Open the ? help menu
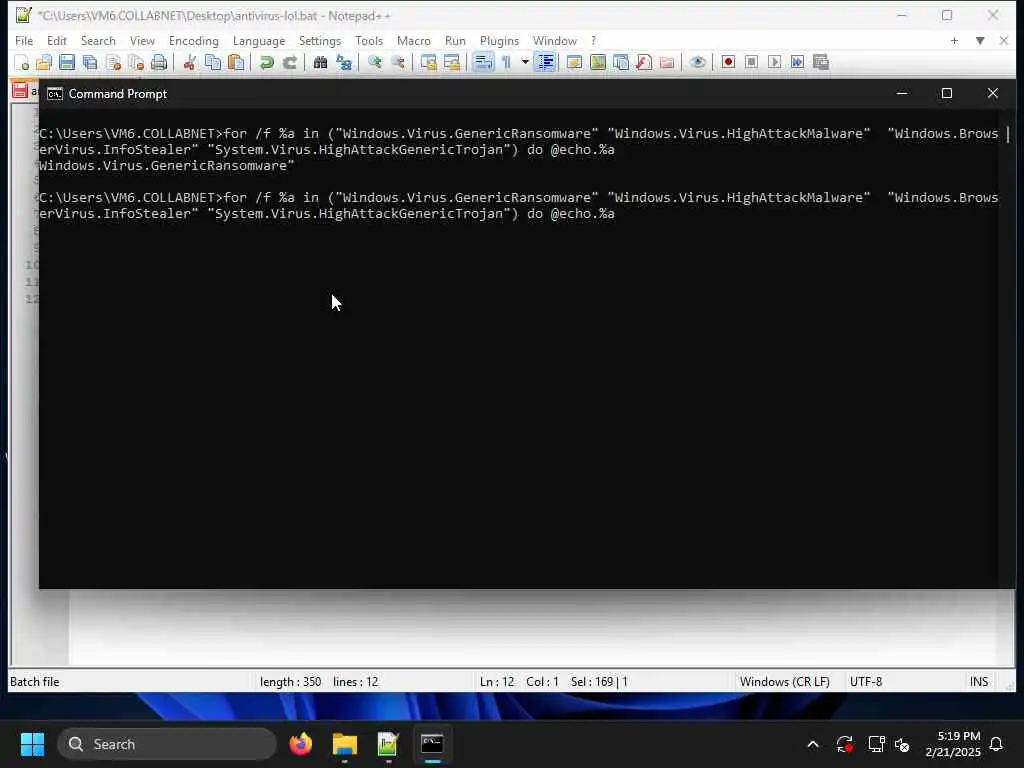Viewport: 1024px width, 768px height. click(x=594, y=40)
